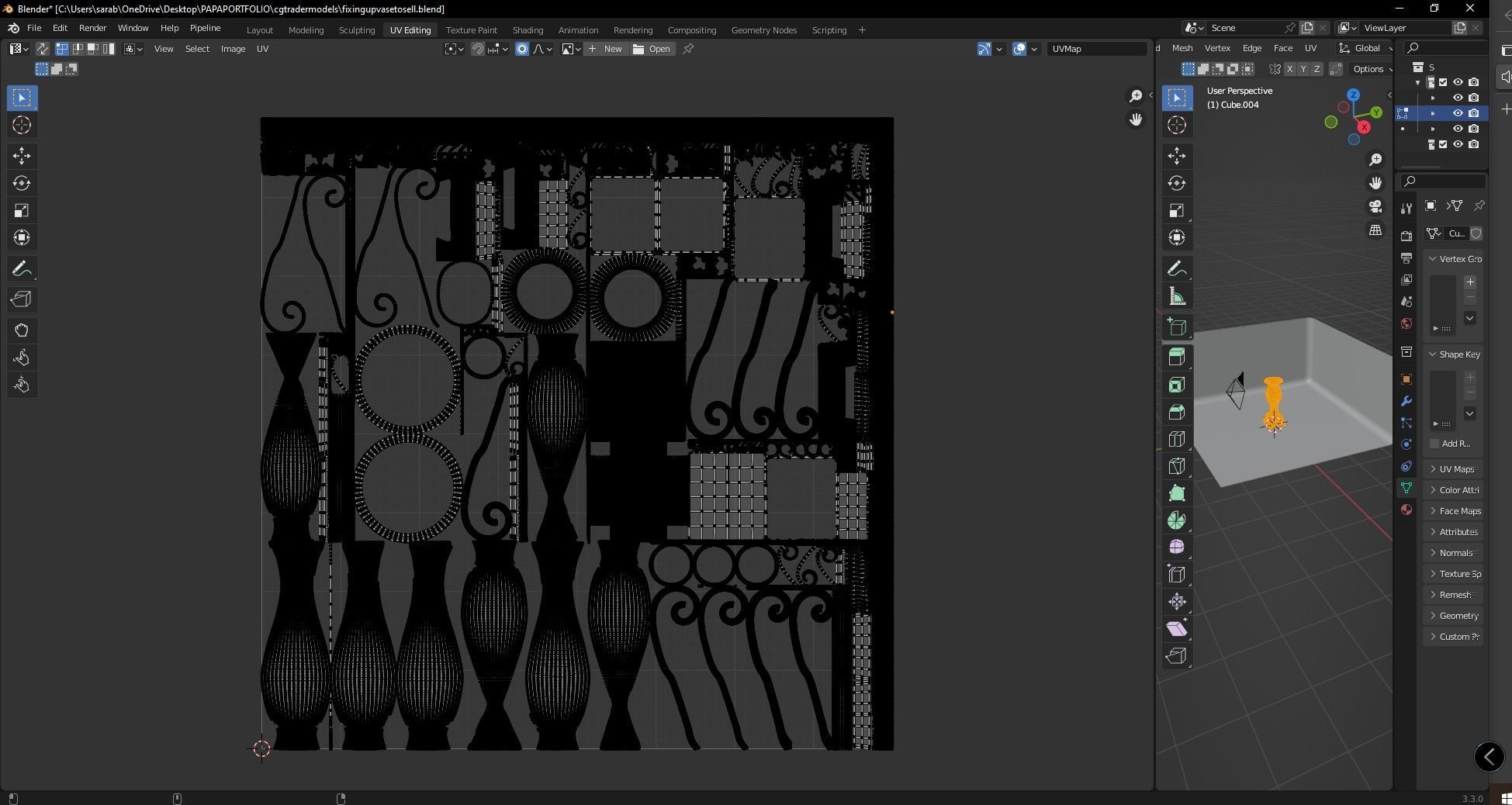Select the Rotate tool in UV editor
The height and width of the screenshot is (805, 1512).
point(22,183)
